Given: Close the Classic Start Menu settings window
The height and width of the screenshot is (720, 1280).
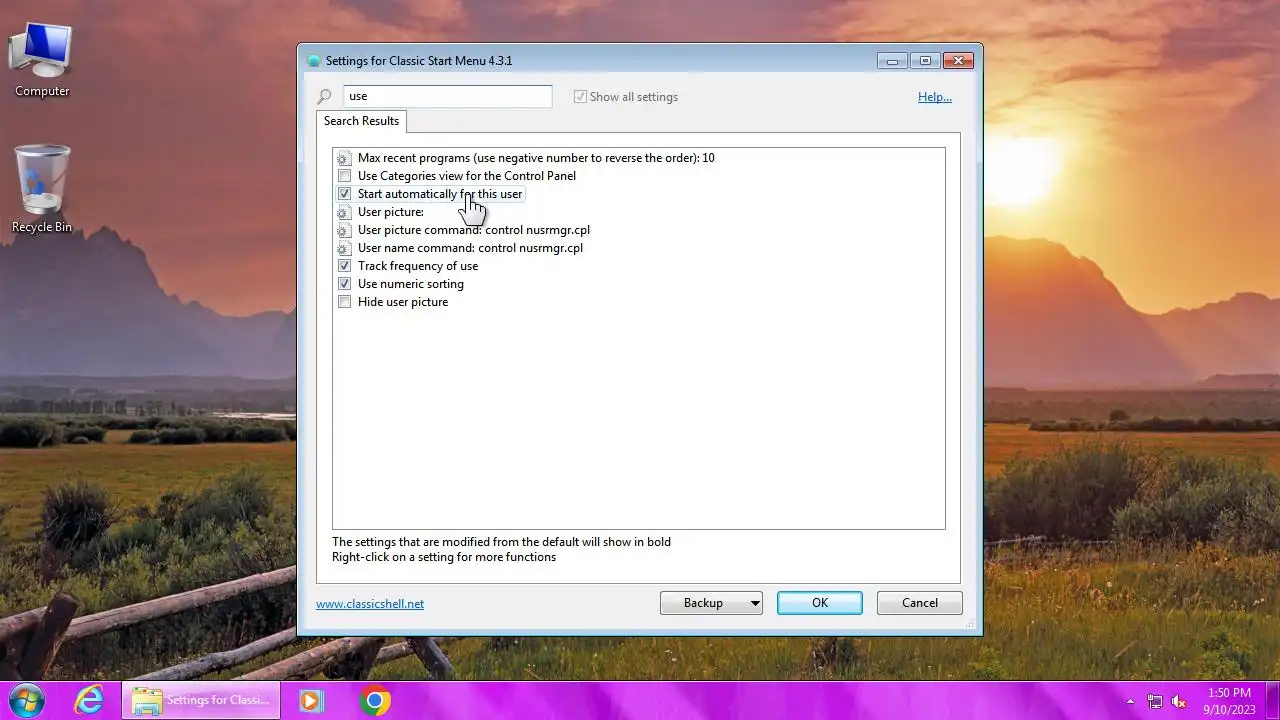Looking at the screenshot, I should (958, 61).
